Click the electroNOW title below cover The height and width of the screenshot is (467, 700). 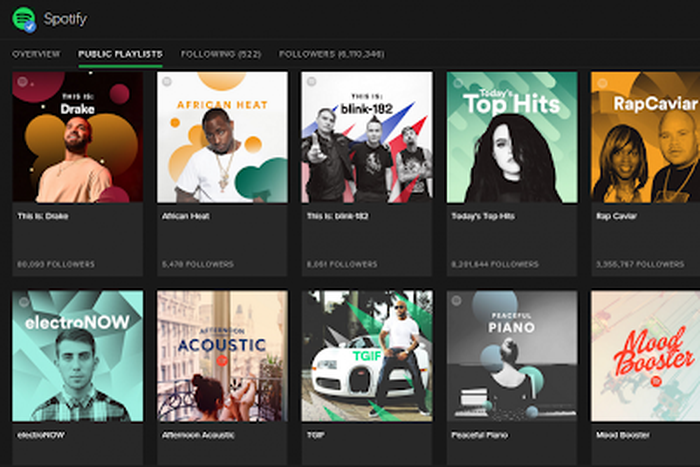41,435
